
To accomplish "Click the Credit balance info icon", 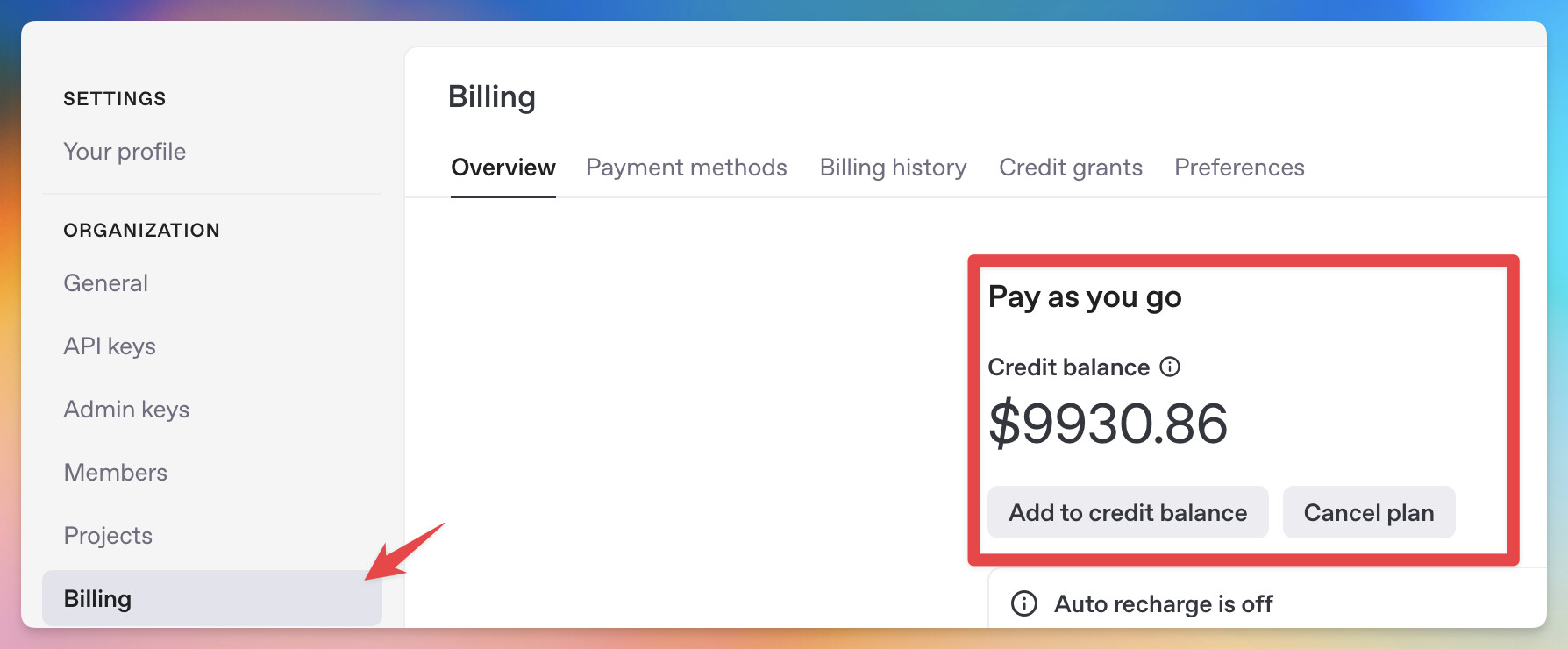I will (1170, 367).
